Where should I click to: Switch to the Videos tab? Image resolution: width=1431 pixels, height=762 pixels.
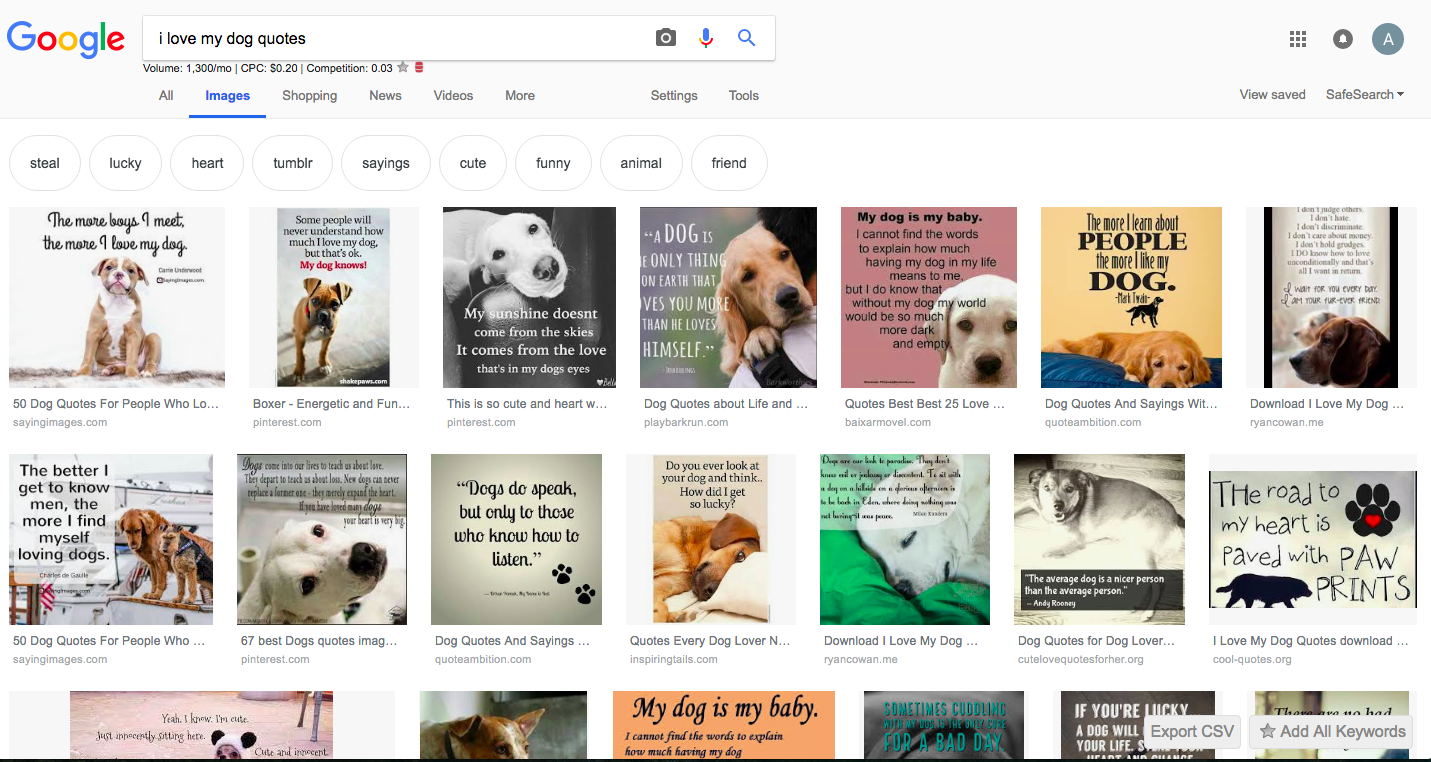[453, 96]
